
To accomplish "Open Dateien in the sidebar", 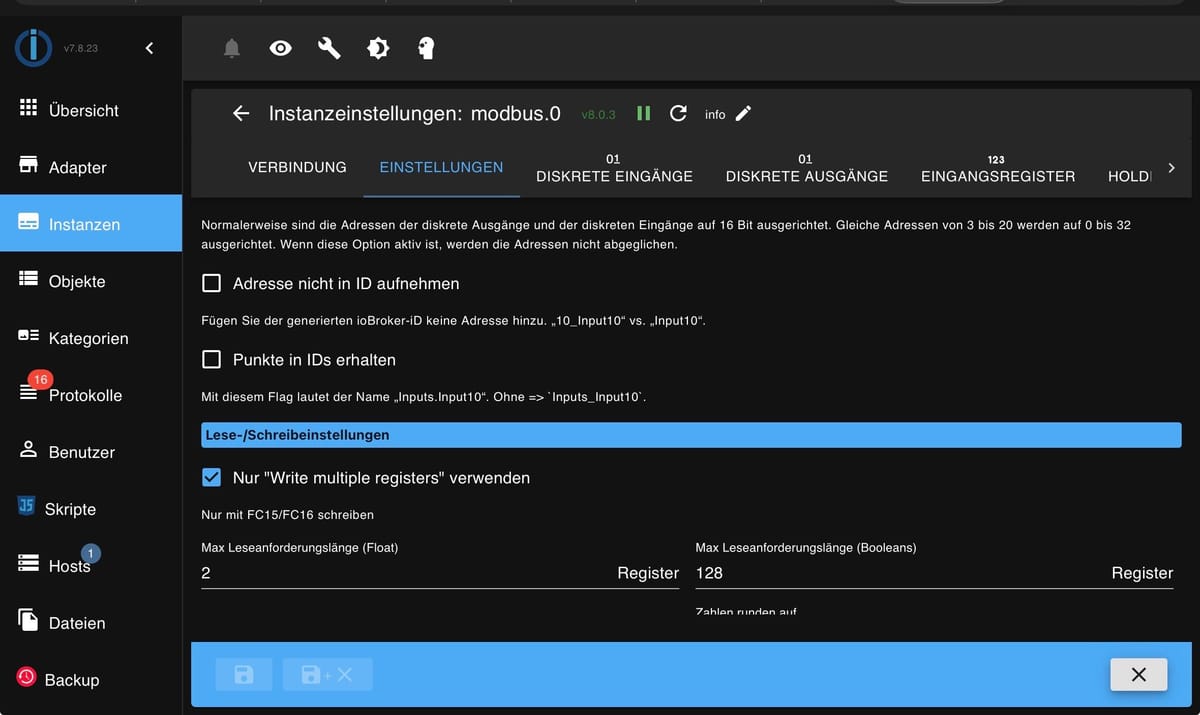I will [91, 623].
